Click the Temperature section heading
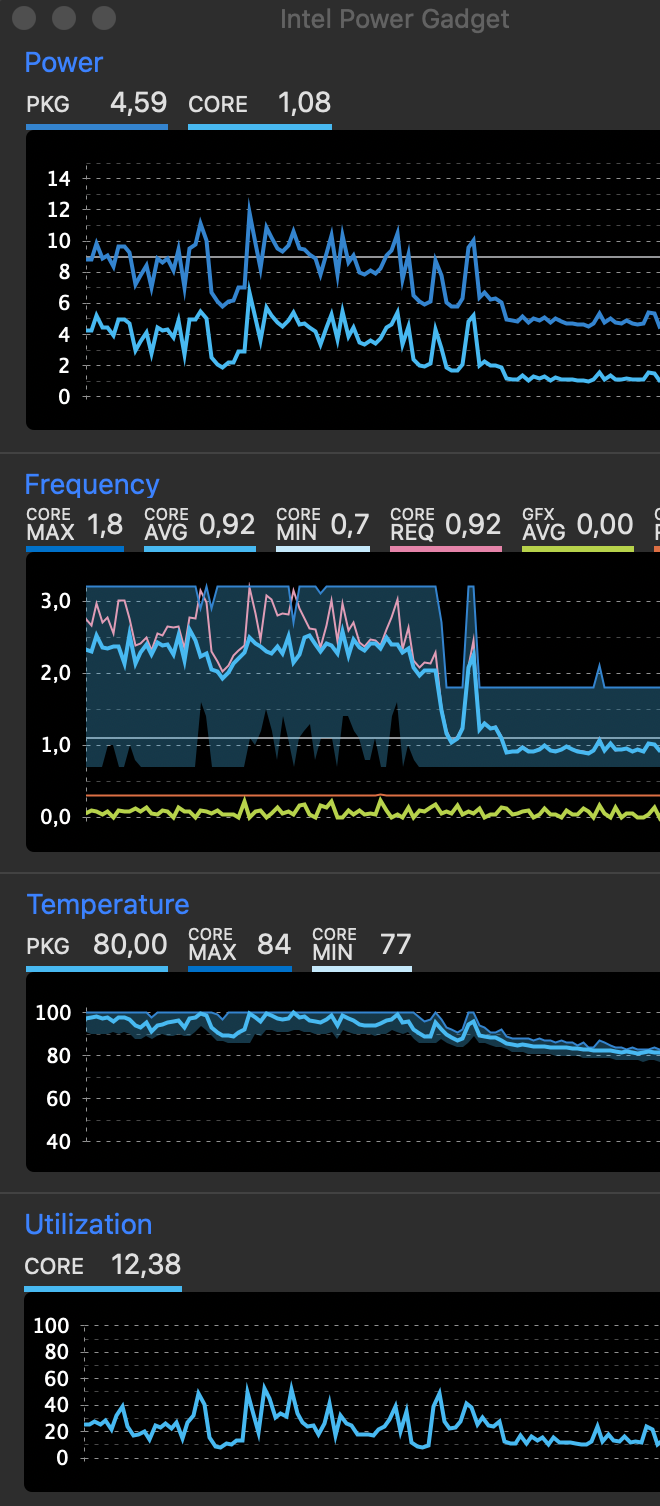Viewport: 660px width, 1506px height. coord(108,904)
